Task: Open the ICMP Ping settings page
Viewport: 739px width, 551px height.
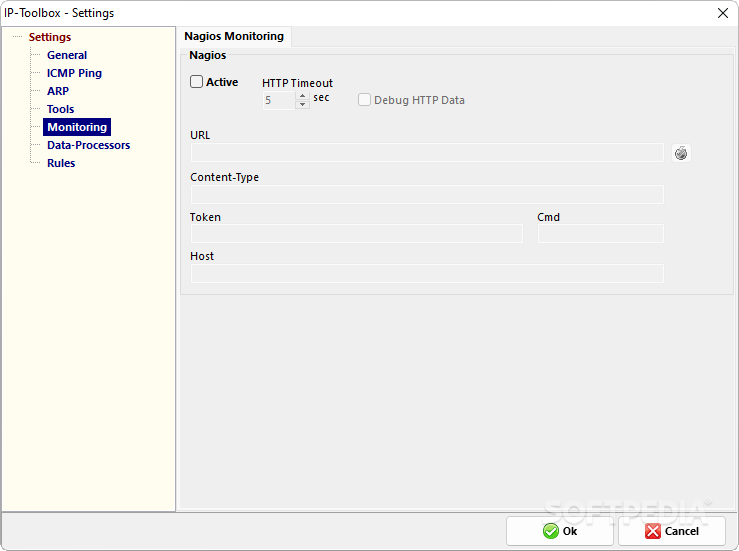Action: pos(74,73)
